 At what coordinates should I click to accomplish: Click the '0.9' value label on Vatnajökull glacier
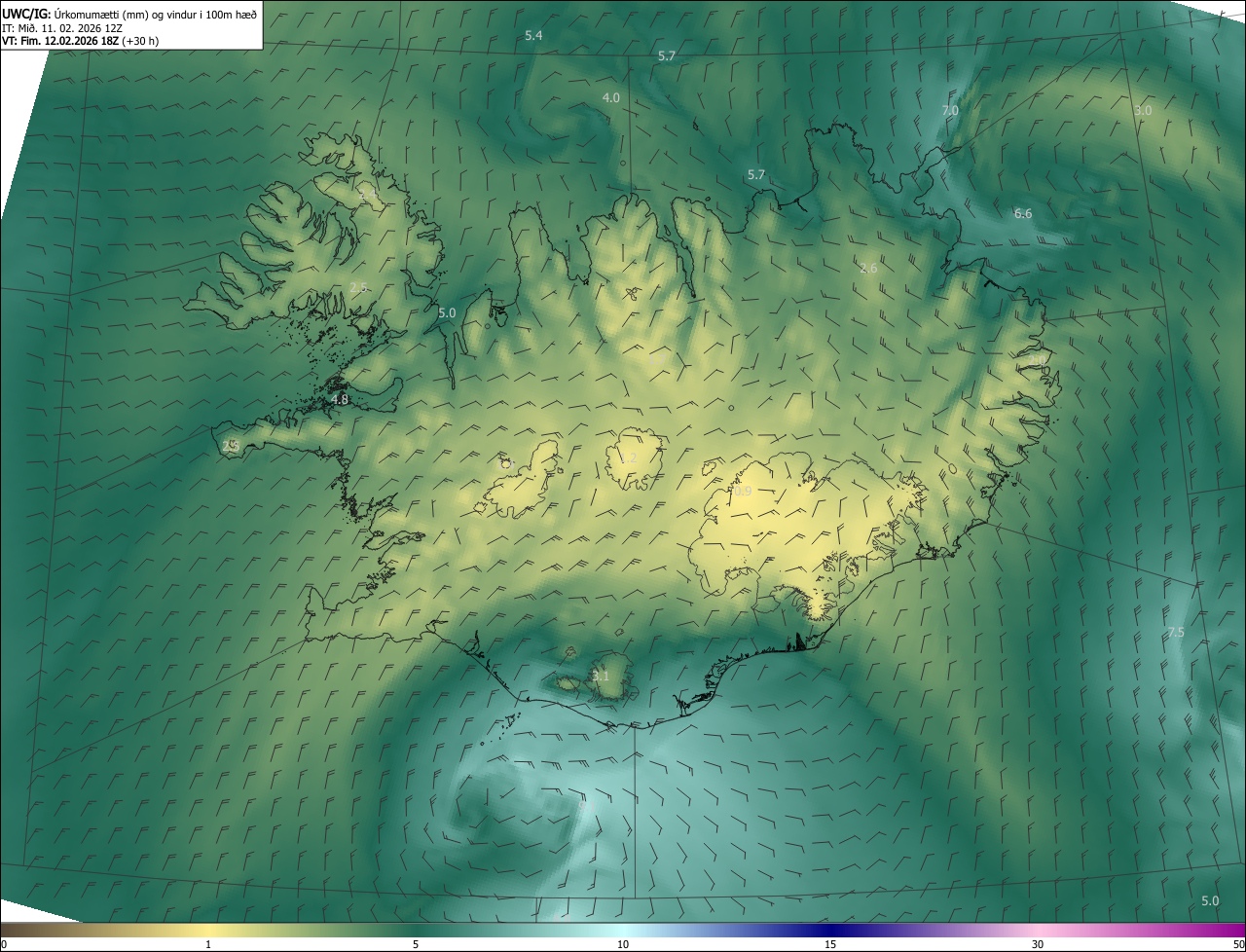743,492
